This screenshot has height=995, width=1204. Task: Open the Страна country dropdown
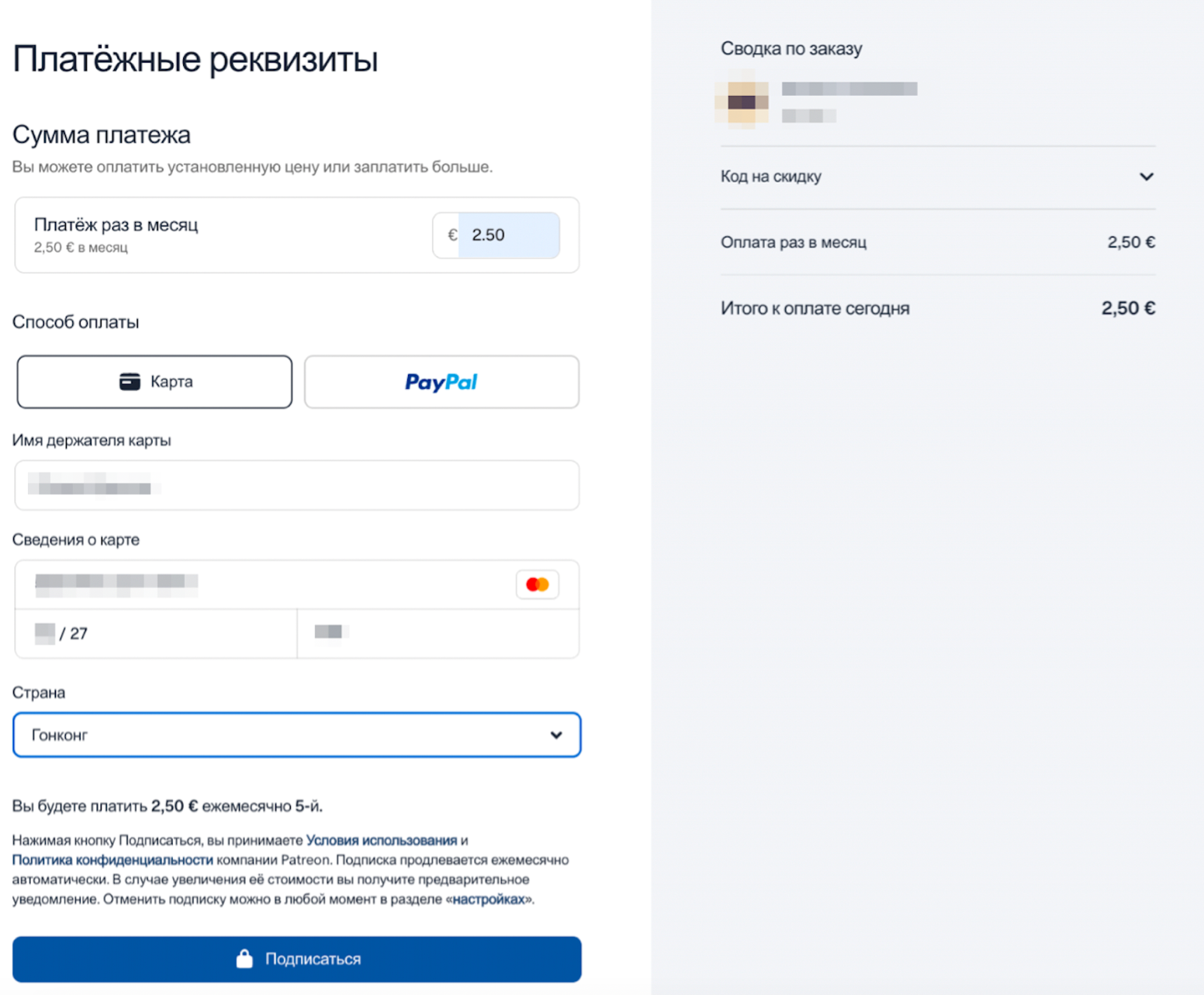pyautogui.click(x=296, y=734)
